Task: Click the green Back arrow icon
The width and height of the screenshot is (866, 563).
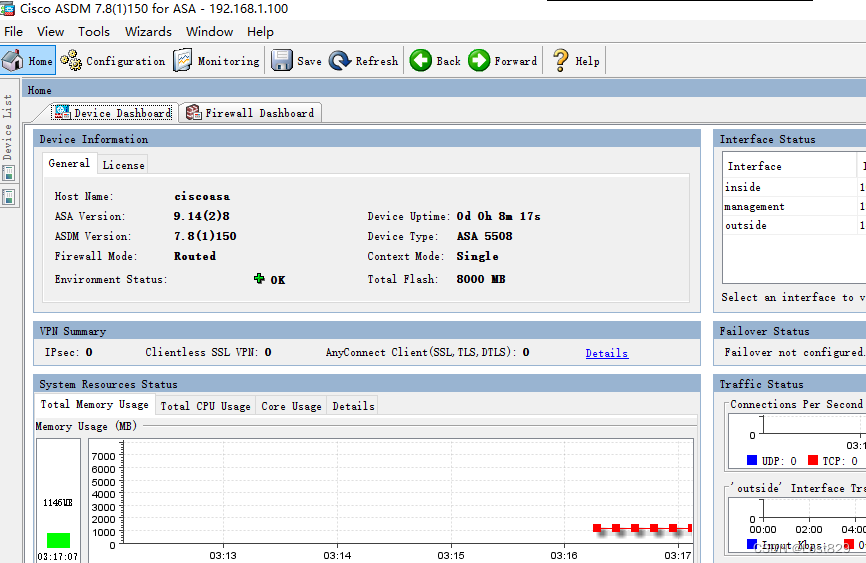Action: click(x=421, y=61)
